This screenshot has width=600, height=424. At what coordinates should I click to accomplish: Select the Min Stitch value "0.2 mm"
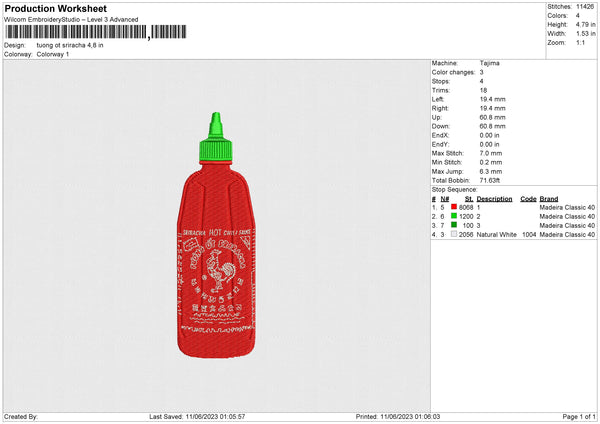pyautogui.click(x=491, y=162)
